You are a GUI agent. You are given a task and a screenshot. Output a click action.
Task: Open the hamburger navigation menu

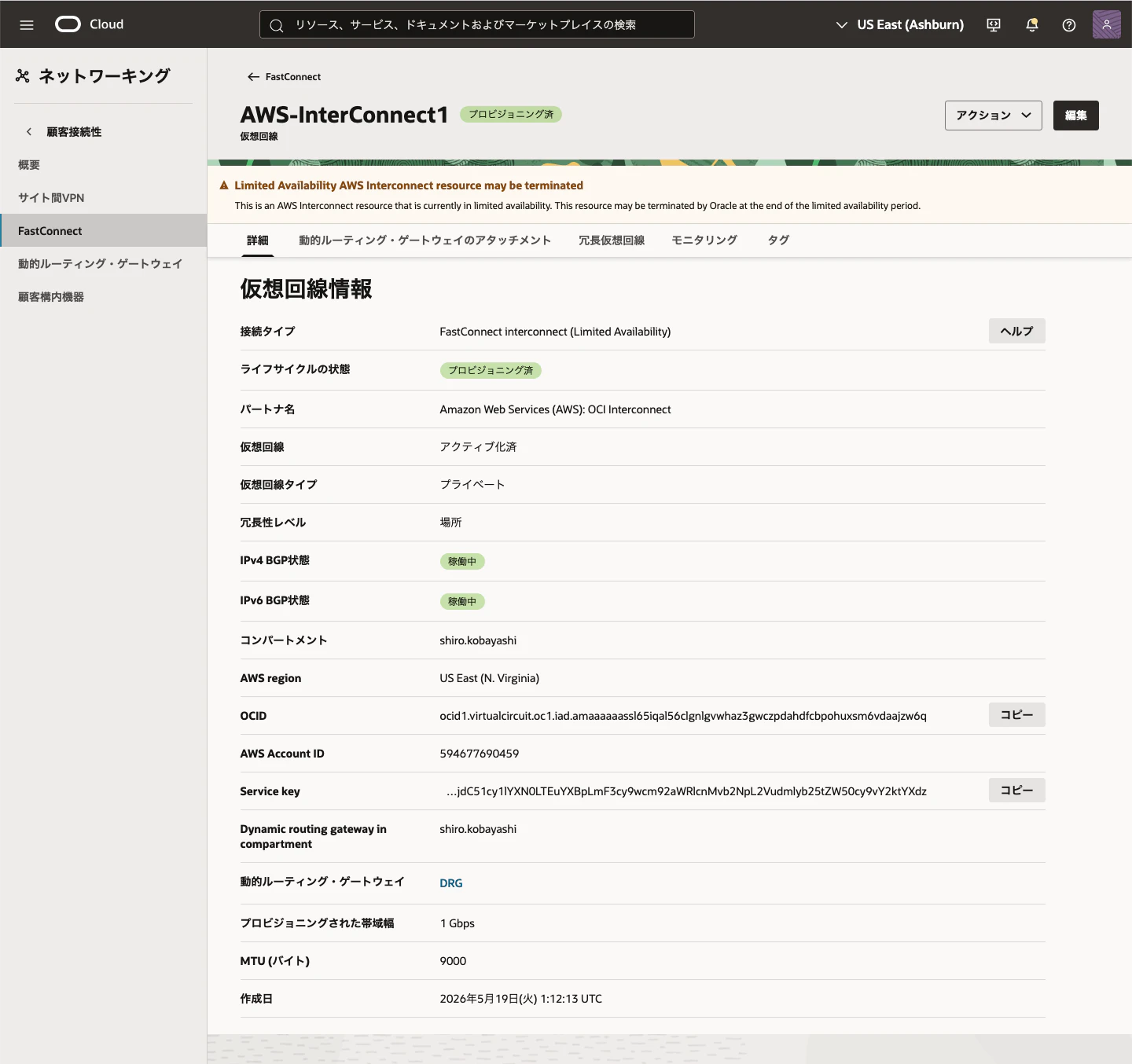27,24
